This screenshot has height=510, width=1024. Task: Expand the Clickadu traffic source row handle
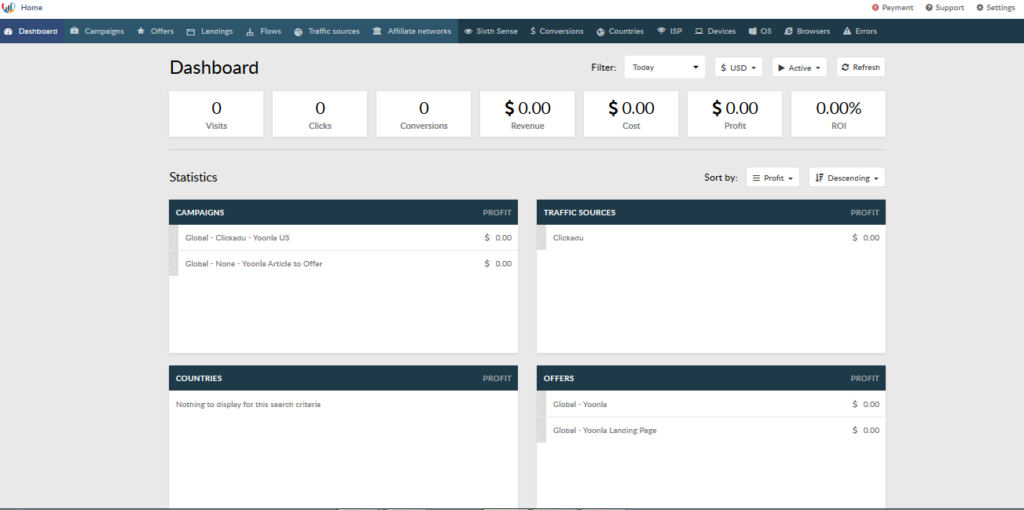coord(541,238)
